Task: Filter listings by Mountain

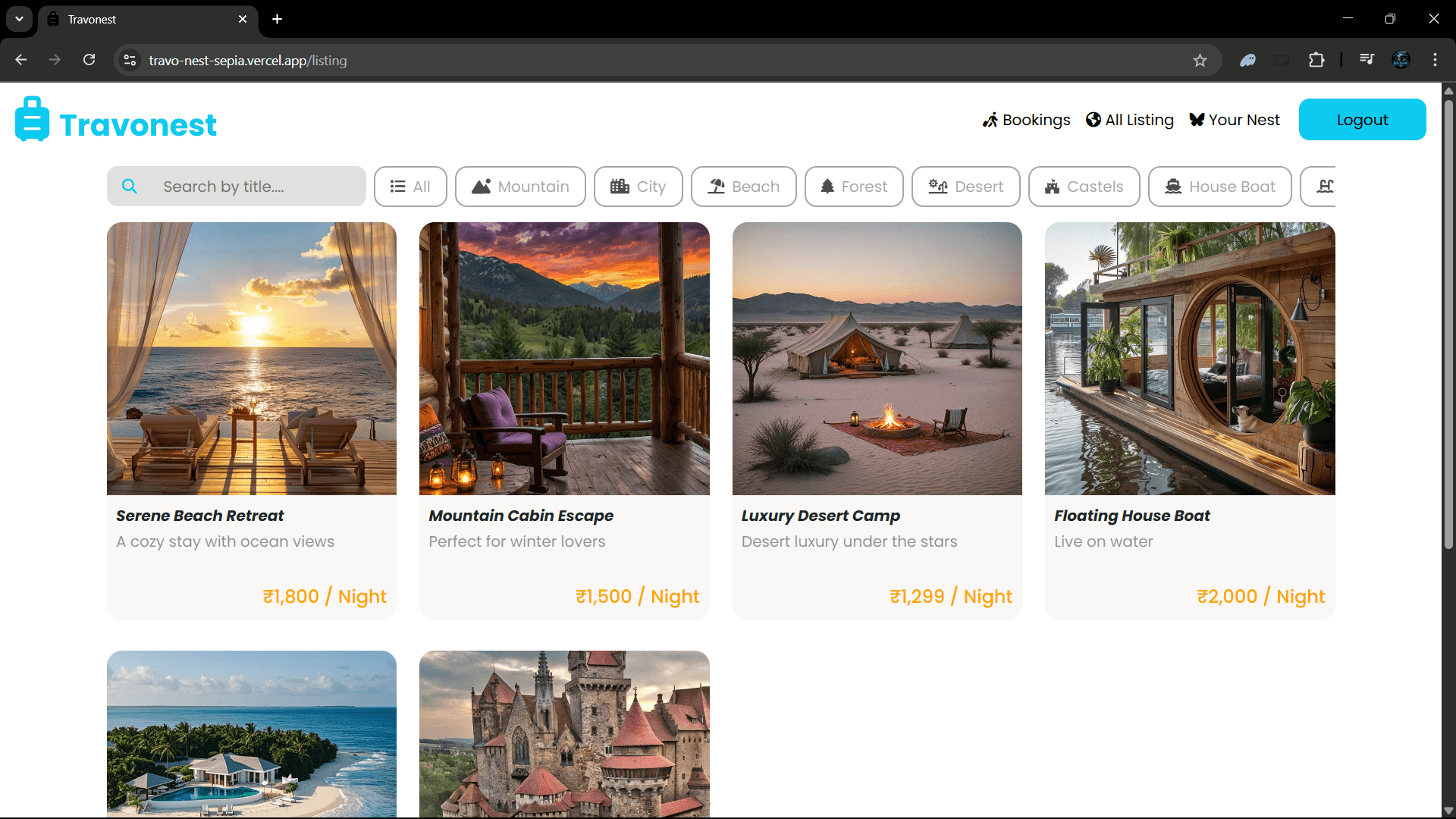Action: pos(520,187)
